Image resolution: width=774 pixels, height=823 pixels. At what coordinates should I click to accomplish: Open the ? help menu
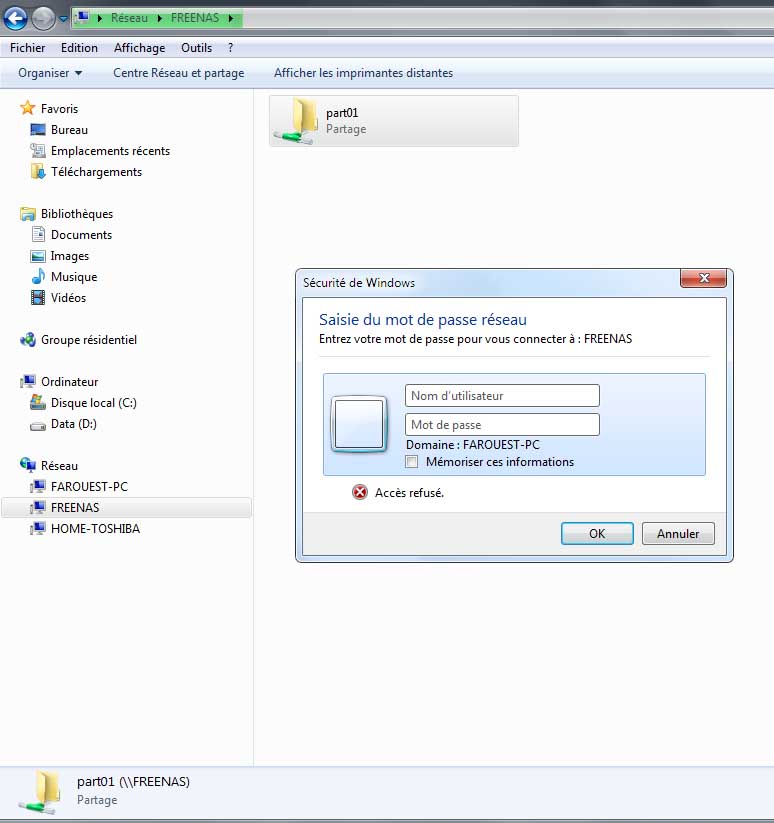[x=230, y=48]
